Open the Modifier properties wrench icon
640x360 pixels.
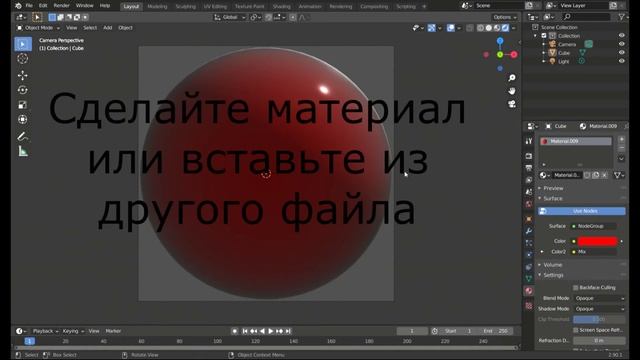[x=529, y=231]
